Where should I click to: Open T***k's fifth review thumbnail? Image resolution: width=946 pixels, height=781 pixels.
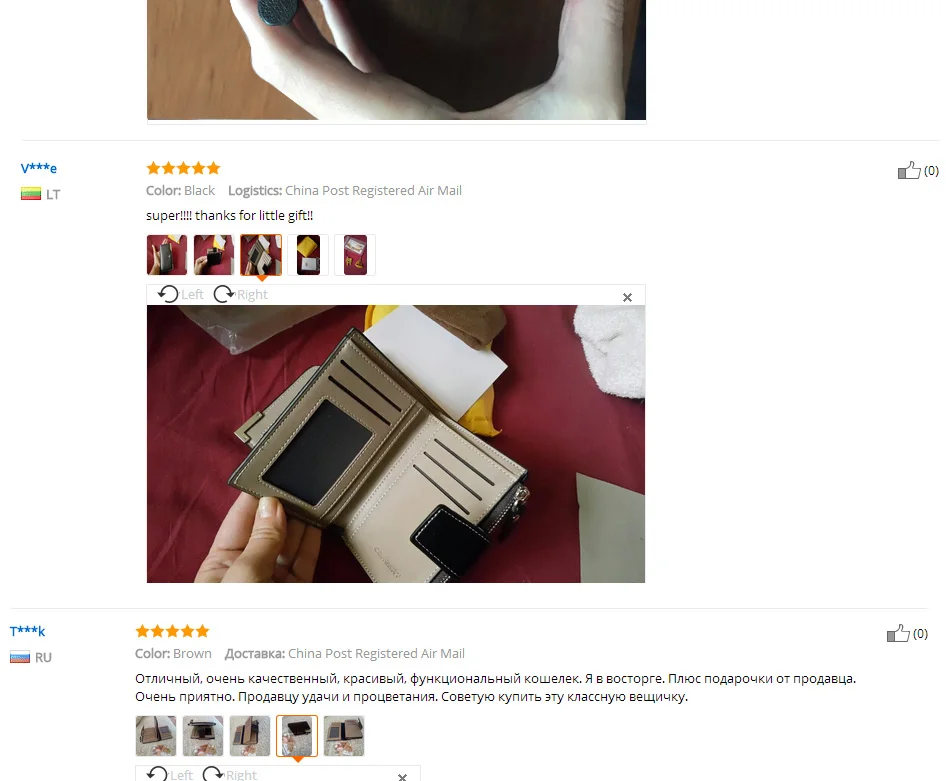coord(344,736)
